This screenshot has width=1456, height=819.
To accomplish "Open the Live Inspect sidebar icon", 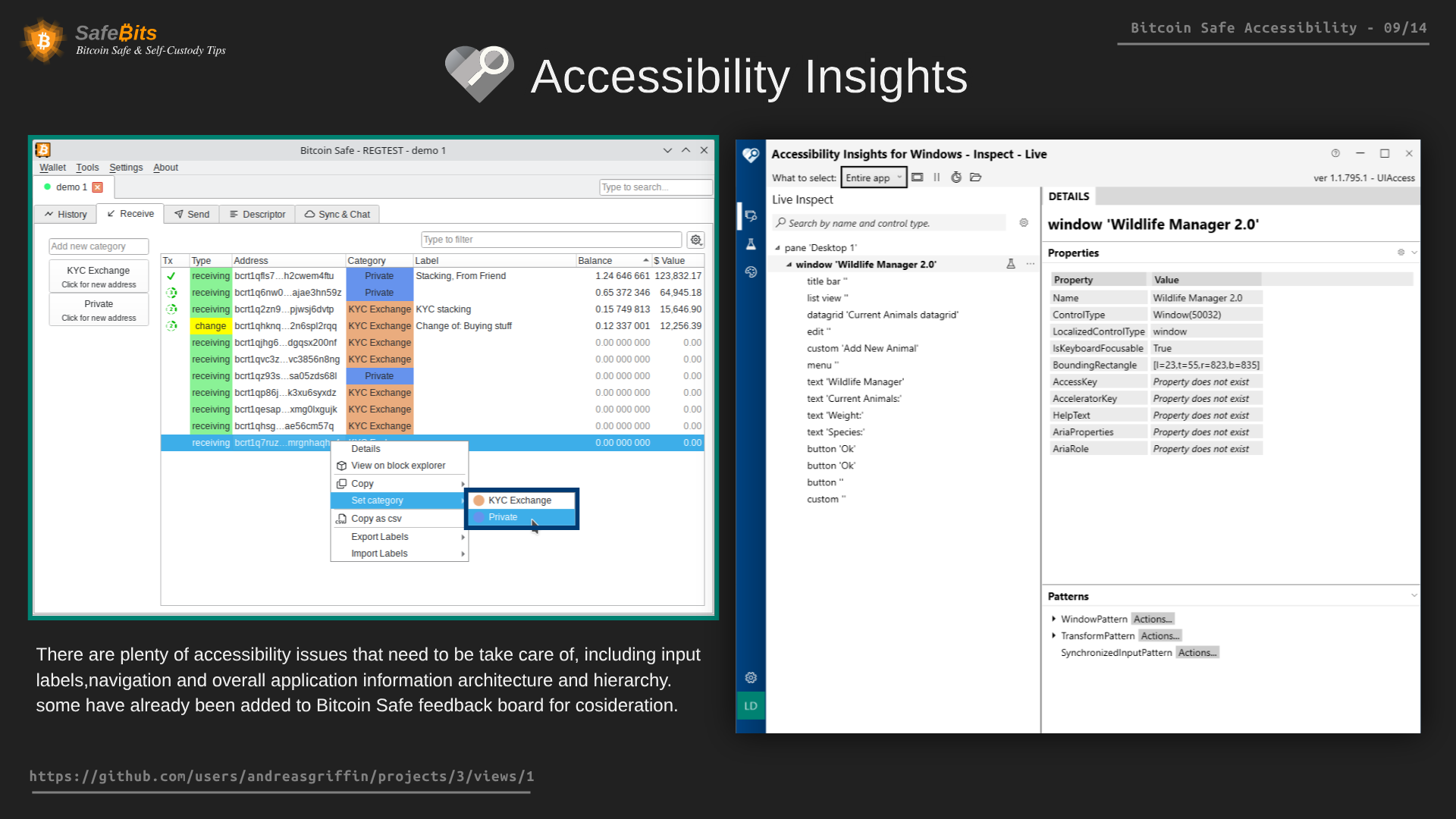I will [x=751, y=216].
